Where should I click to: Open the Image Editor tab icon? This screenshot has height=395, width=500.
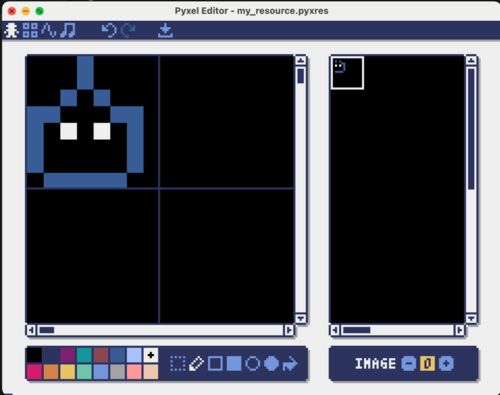(11, 30)
